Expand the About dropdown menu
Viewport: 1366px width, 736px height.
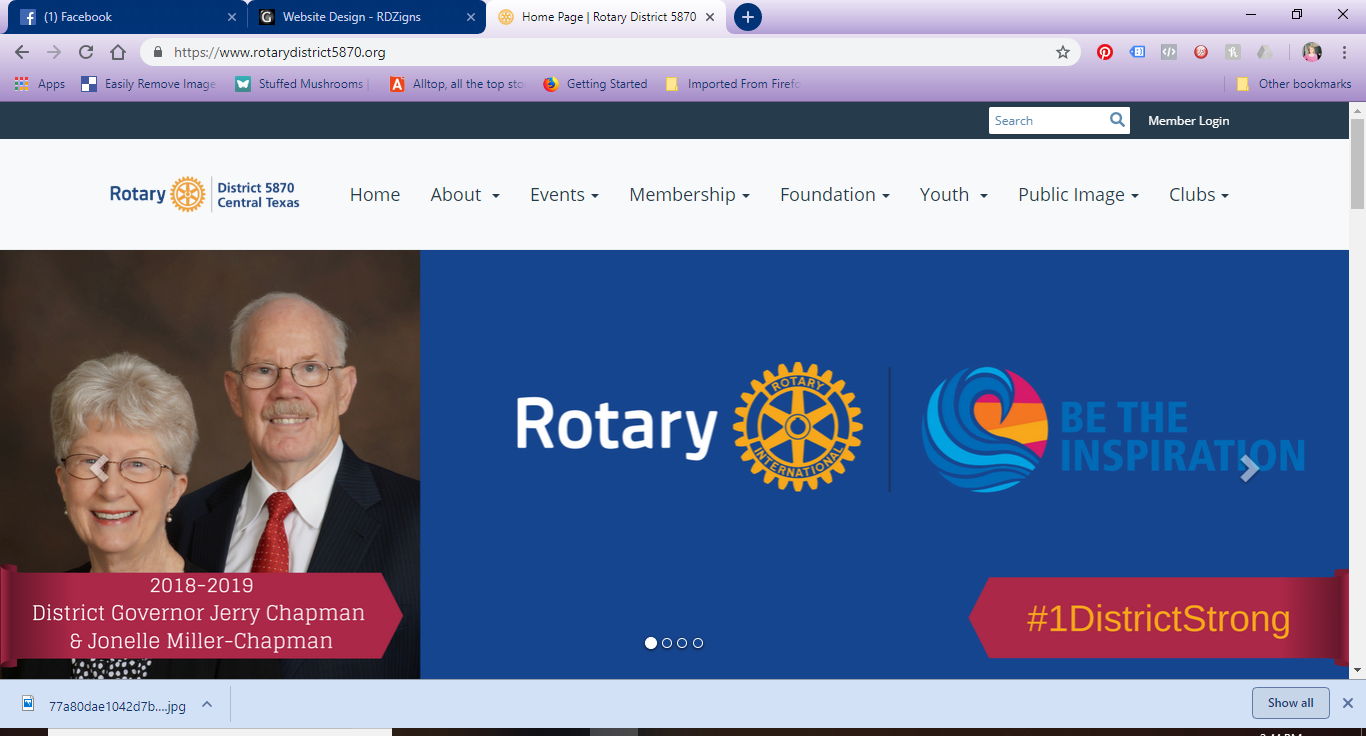click(x=465, y=195)
